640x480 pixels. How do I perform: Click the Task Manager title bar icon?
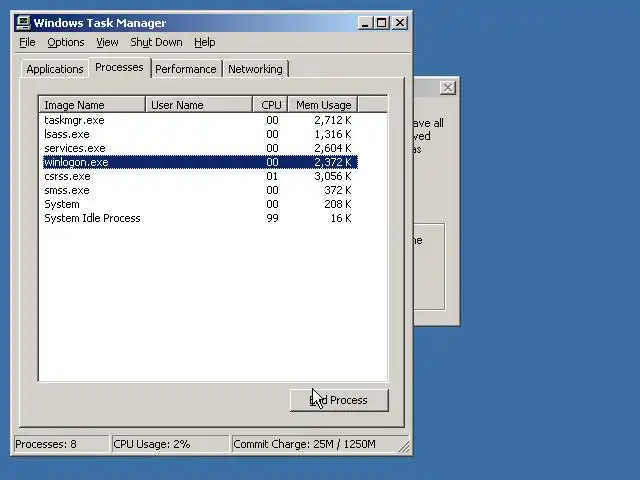point(23,22)
